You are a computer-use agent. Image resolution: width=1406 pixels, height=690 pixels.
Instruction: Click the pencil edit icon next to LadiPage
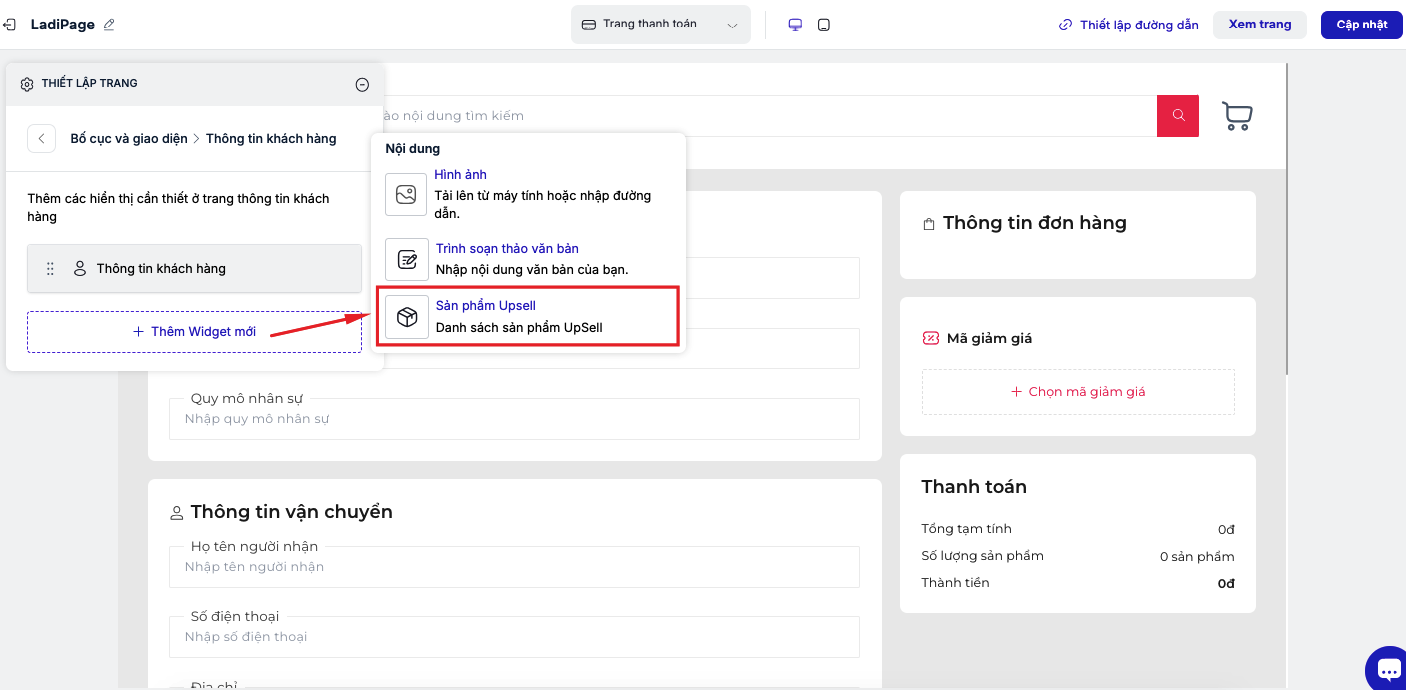click(109, 24)
